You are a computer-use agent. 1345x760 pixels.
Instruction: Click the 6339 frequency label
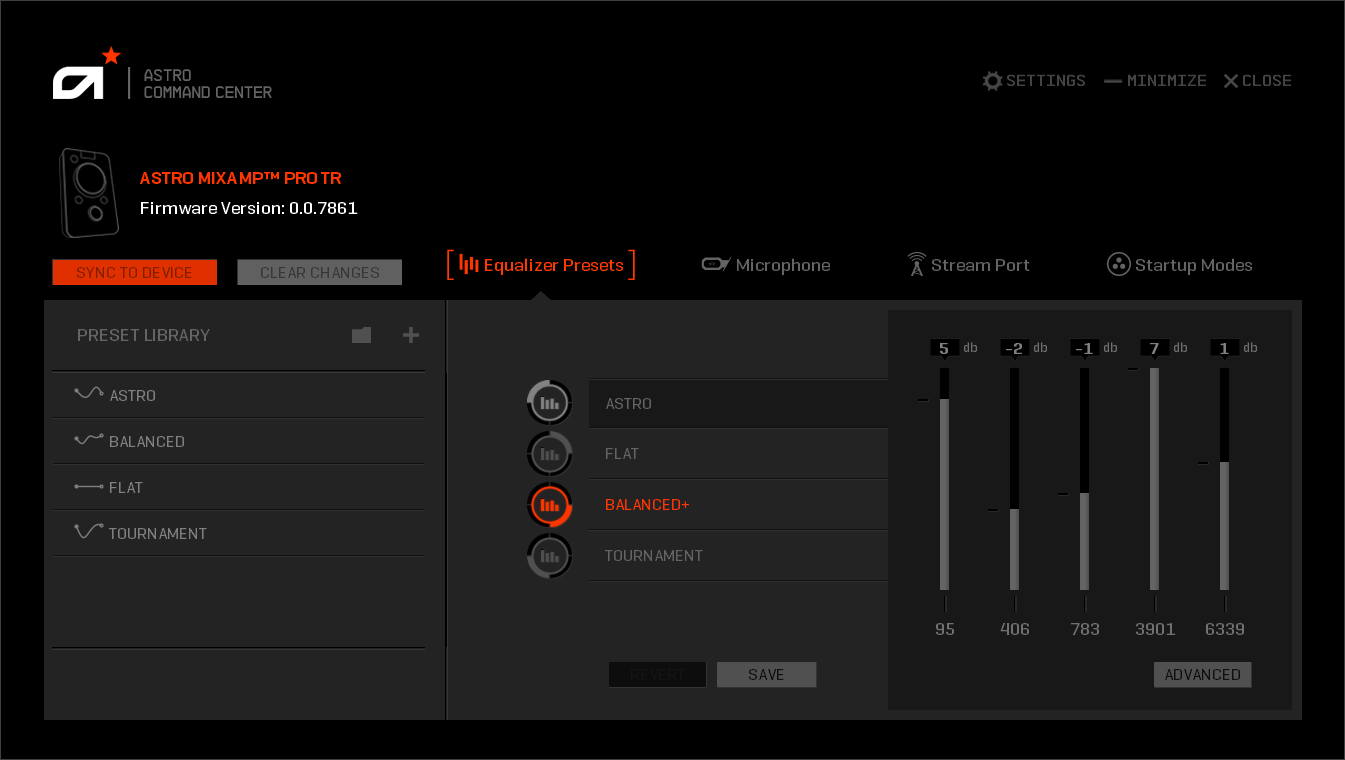coord(1225,629)
